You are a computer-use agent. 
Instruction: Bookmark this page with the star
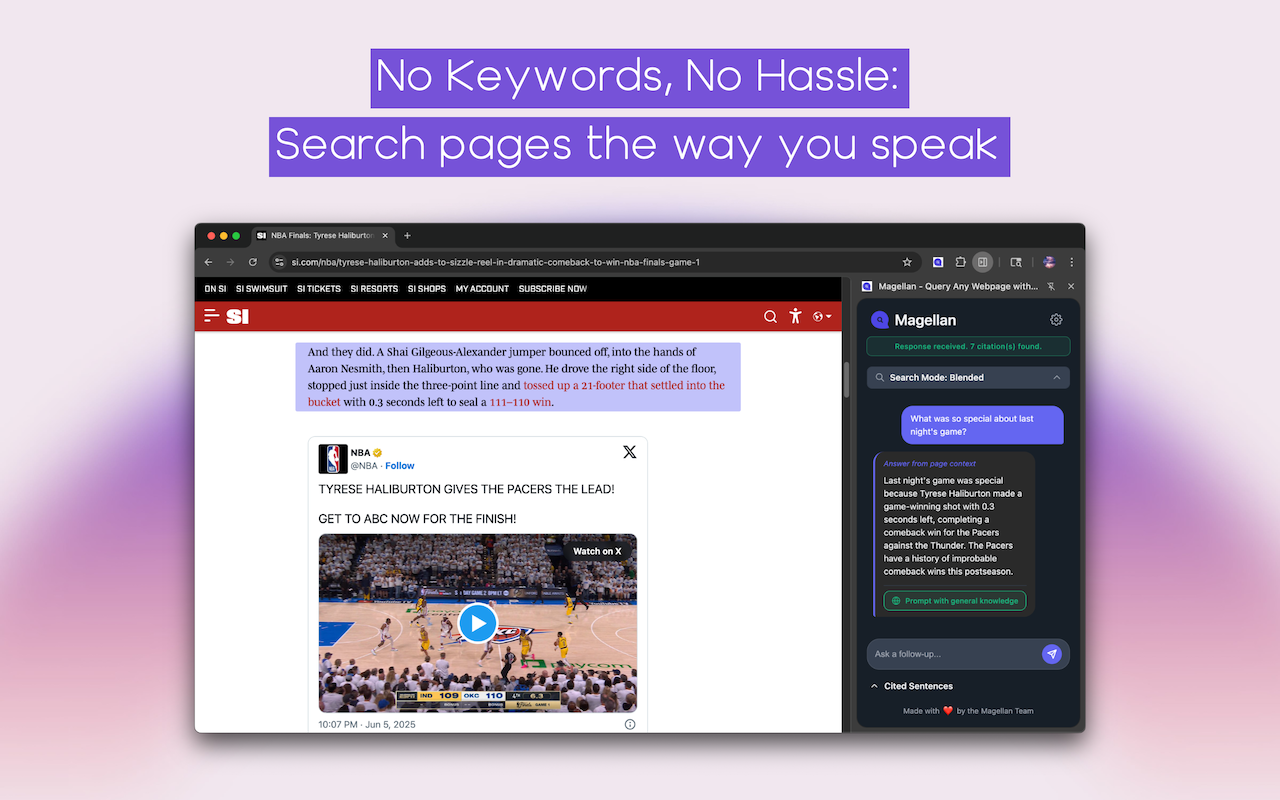click(x=907, y=262)
